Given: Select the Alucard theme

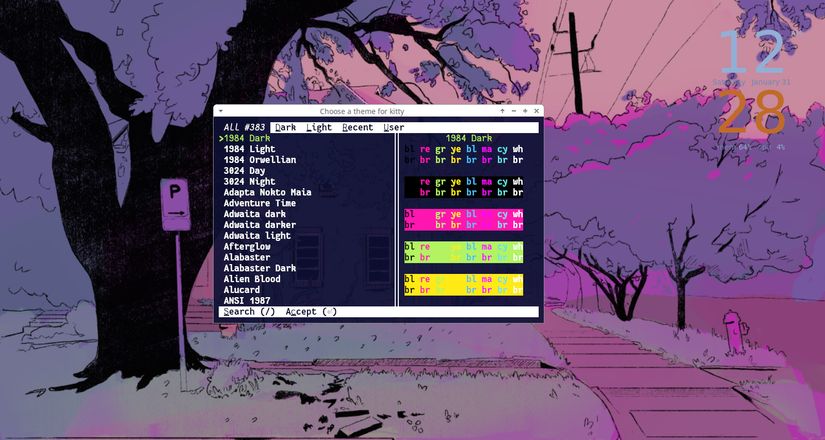Looking at the screenshot, I should (x=242, y=289).
